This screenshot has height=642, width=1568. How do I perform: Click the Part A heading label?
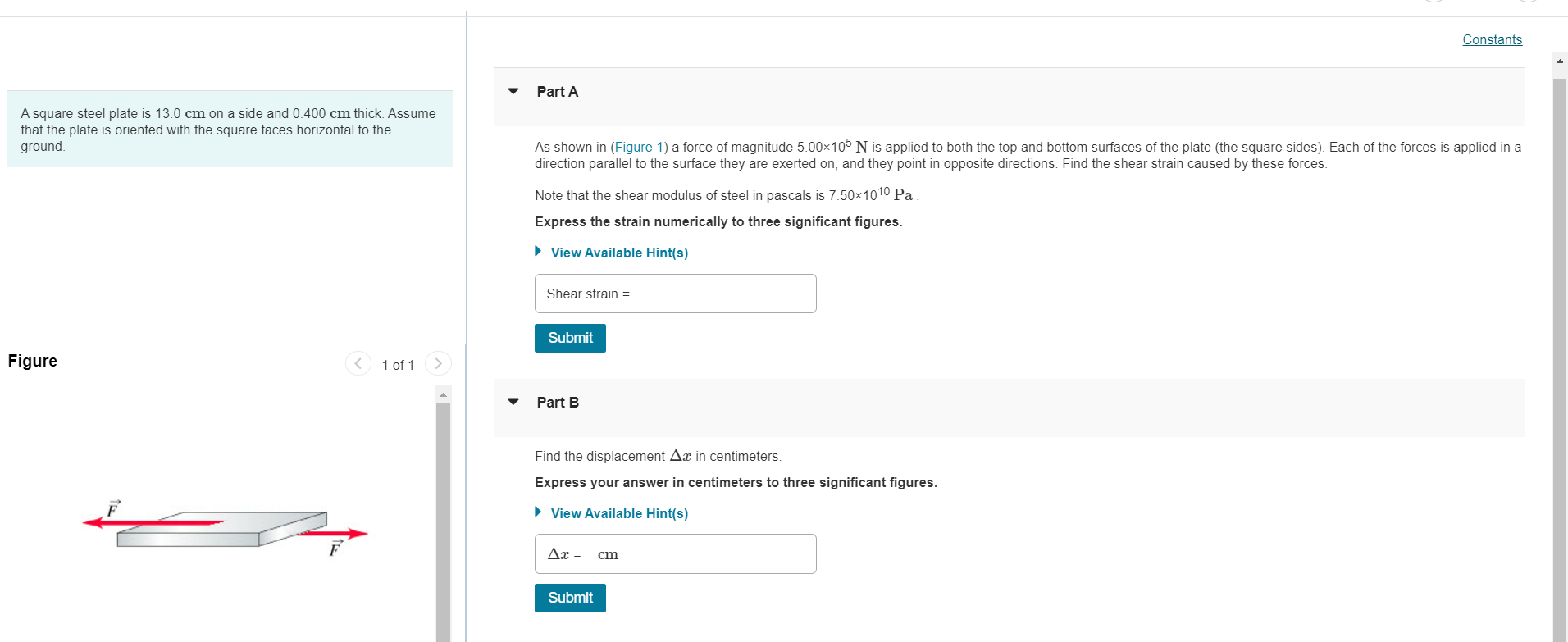tap(558, 92)
